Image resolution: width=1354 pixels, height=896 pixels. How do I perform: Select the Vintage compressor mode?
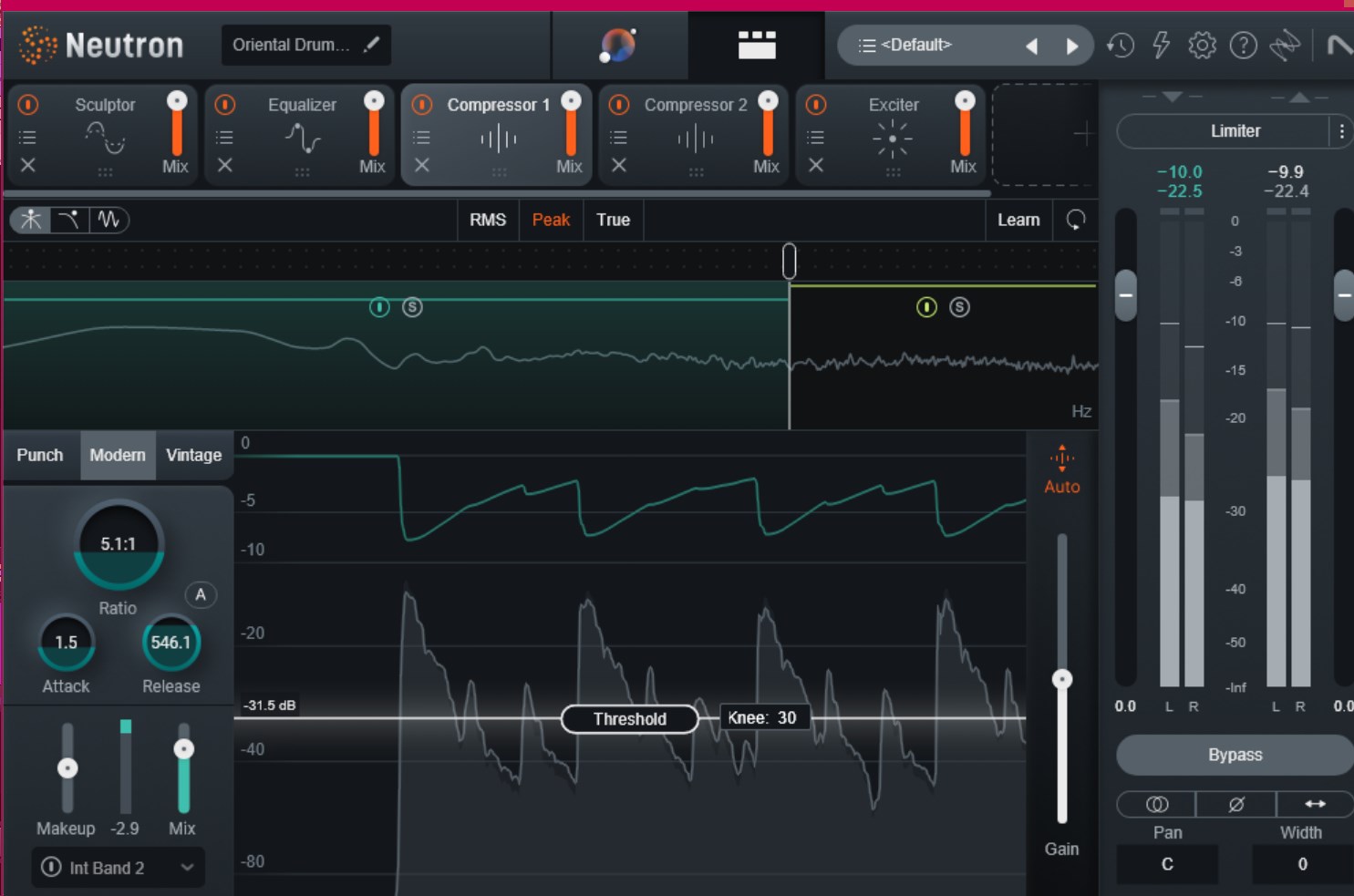coord(194,455)
